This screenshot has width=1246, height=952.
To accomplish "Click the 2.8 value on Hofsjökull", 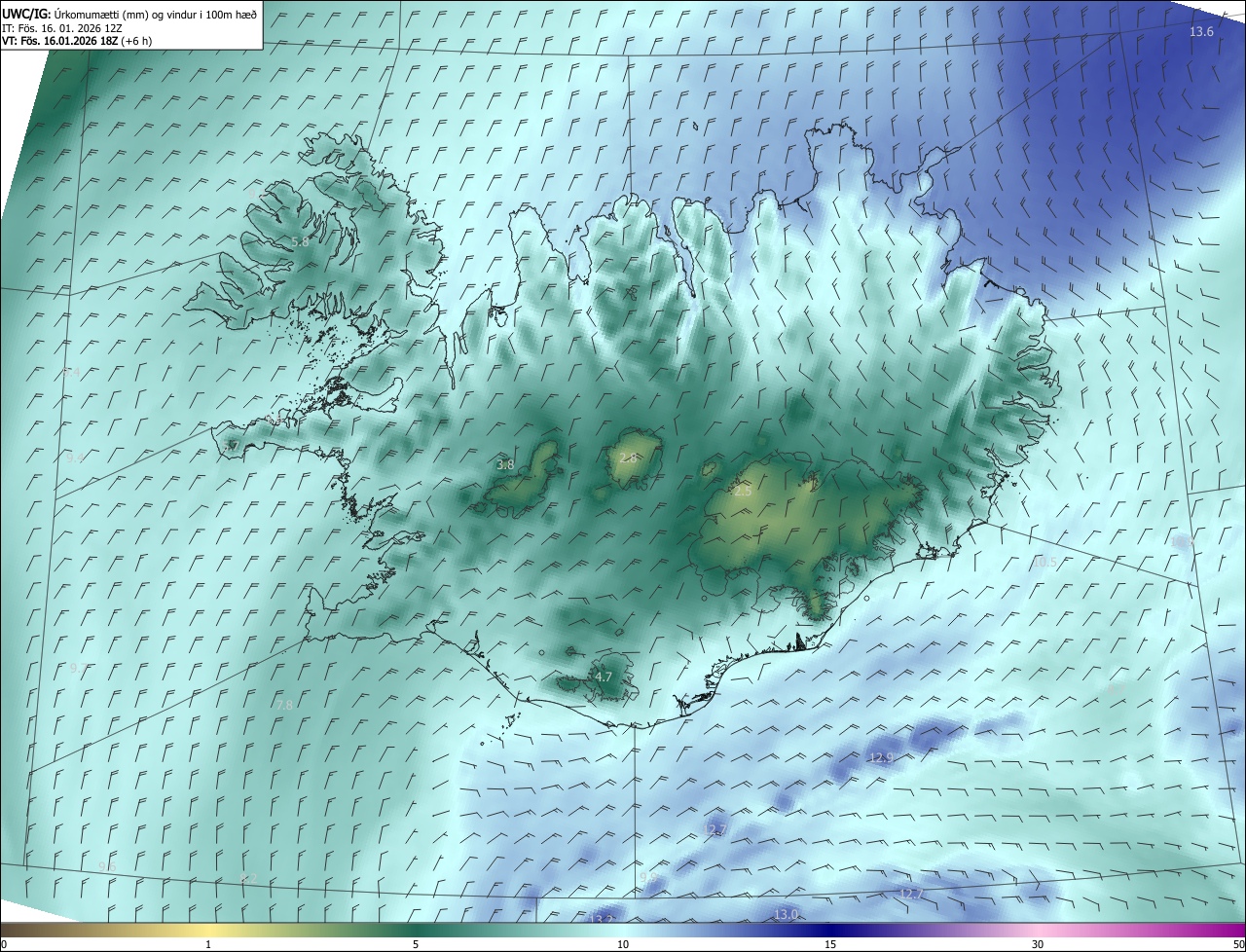I will click(x=628, y=458).
